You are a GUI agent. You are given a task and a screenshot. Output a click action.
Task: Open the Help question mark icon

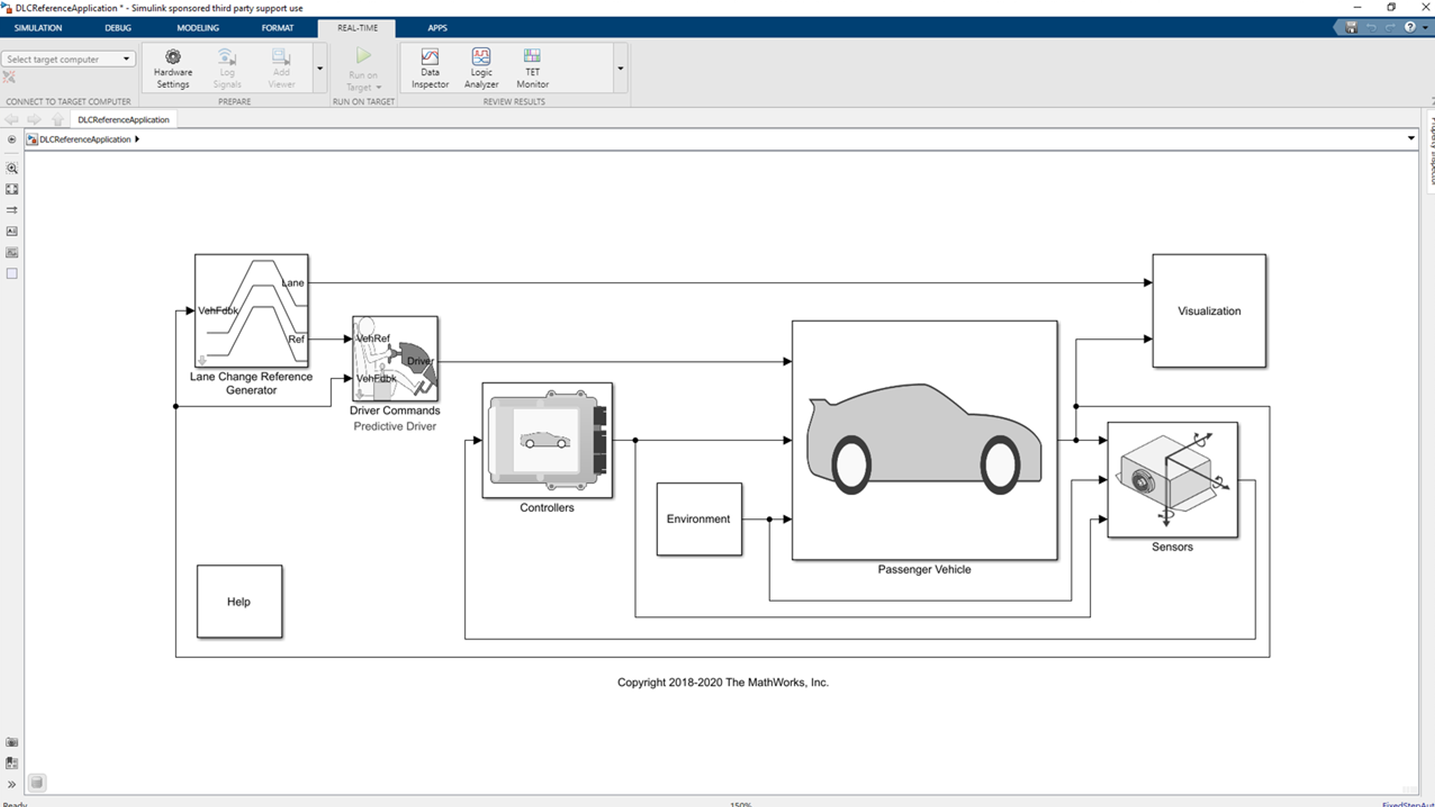click(1410, 27)
